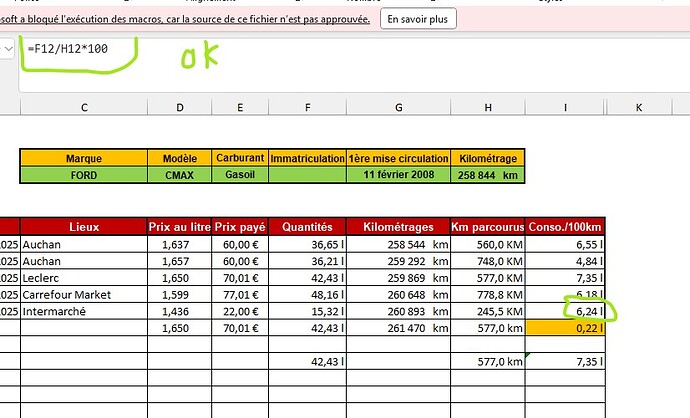Viewport: 690px width, 418px height.
Task: Select the '258 544 km' cell
Action: [x=399, y=245]
